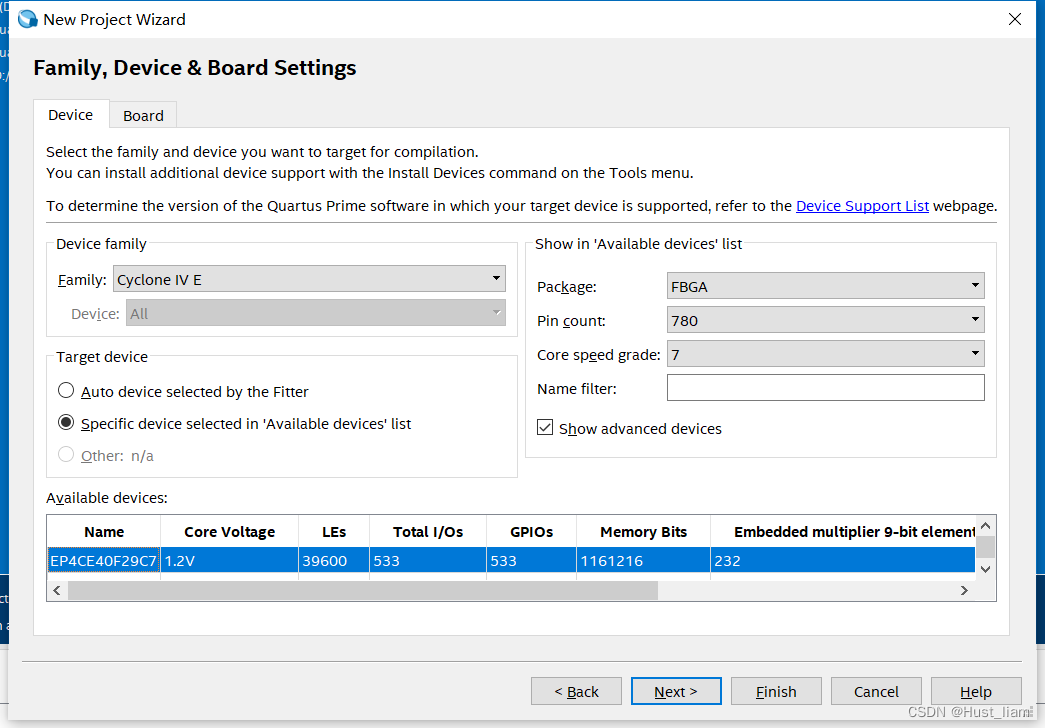Viewport: 1045px width, 728px height.
Task: Click the Quartus logo icon in title bar
Action: (27, 19)
